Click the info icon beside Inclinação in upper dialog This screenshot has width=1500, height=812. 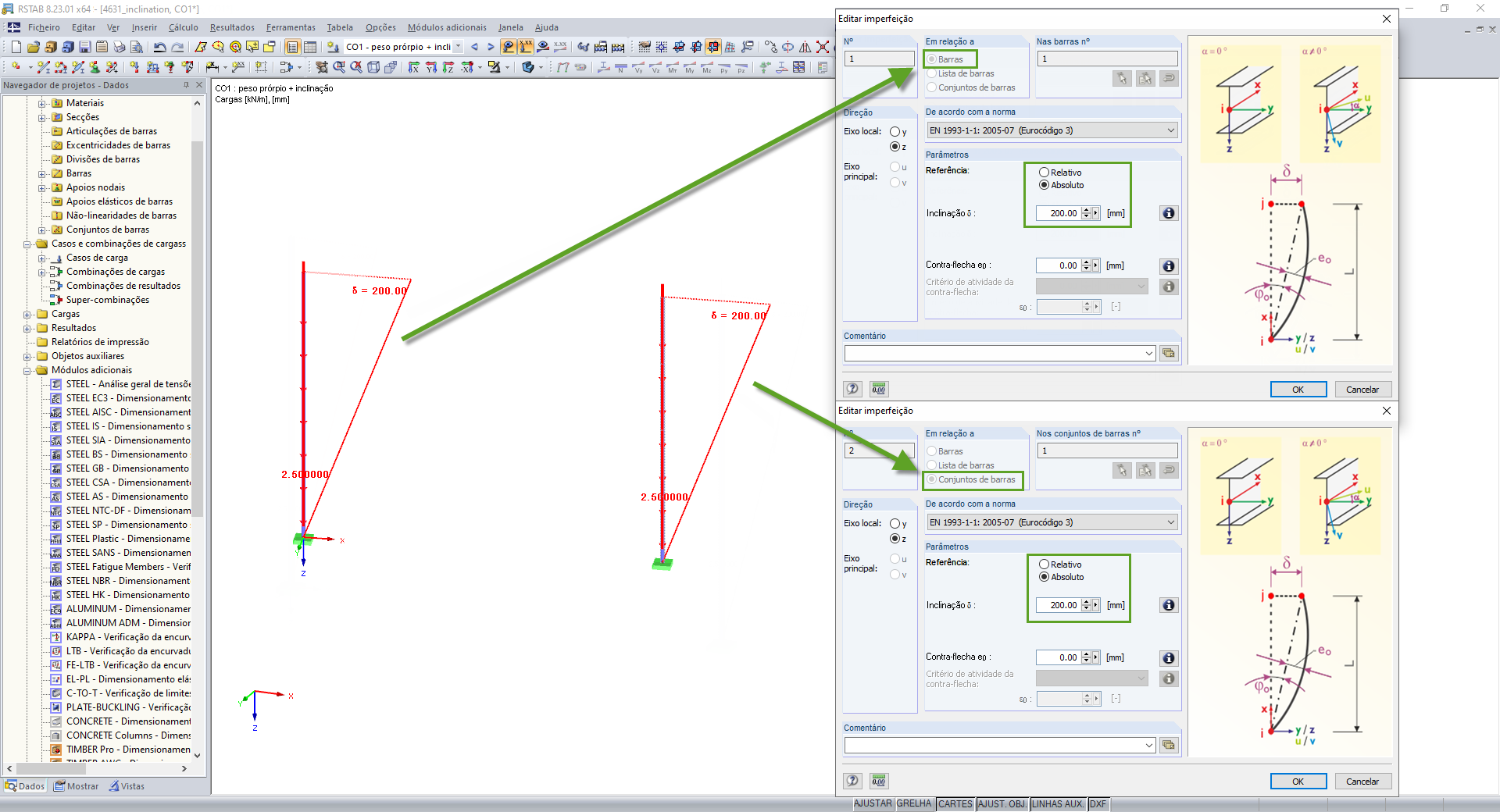click(x=1168, y=213)
